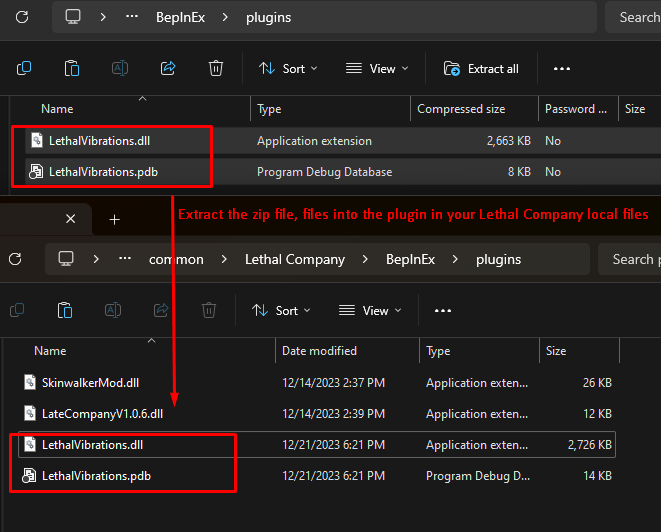Click the This PC monitor icon in top window
Image resolution: width=661 pixels, height=532 pixels.
73,17
